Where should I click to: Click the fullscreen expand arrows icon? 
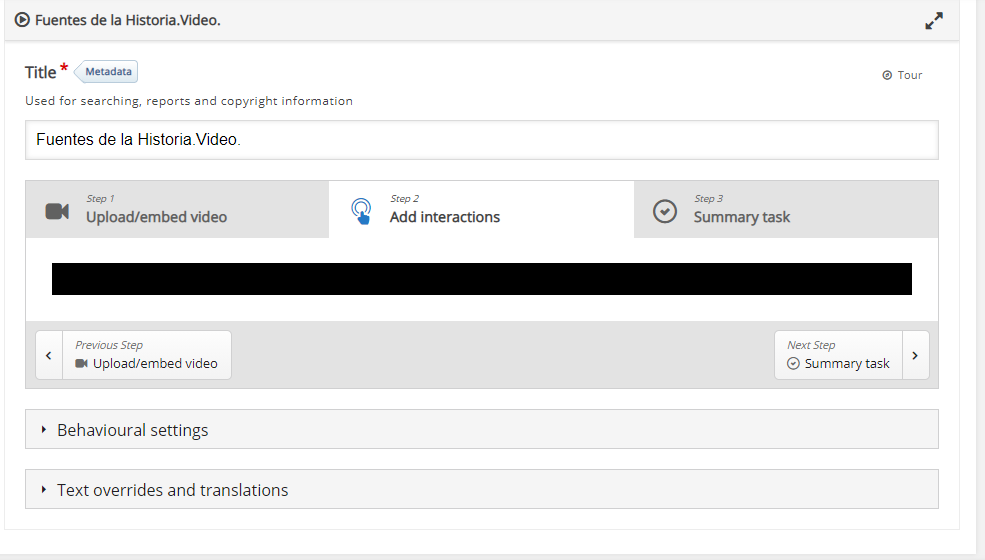click(x=933, y=21)
